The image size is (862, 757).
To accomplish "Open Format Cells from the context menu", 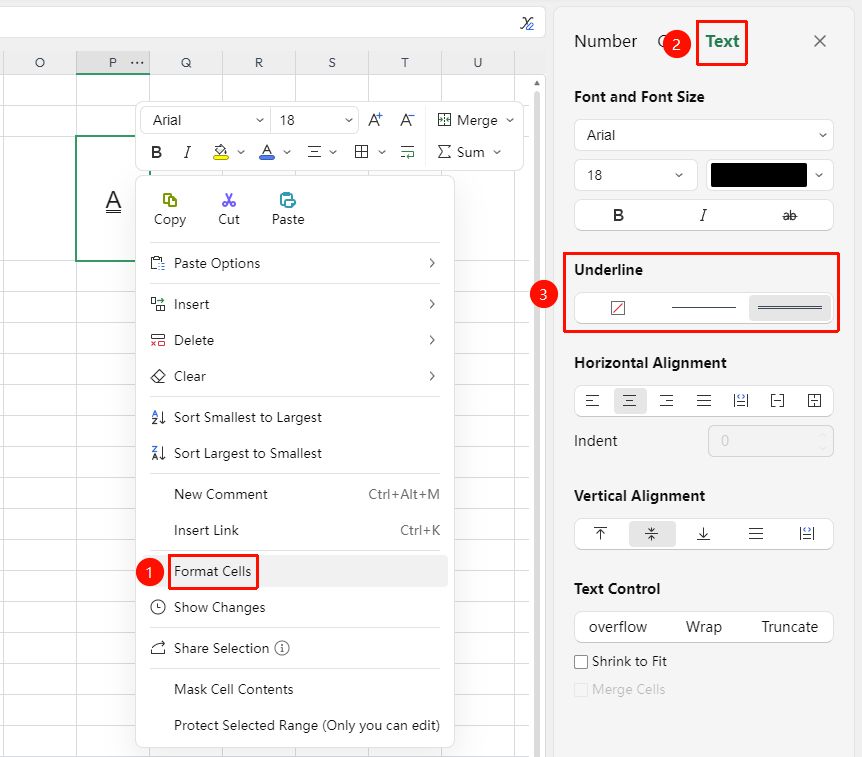I will point(212,571).
